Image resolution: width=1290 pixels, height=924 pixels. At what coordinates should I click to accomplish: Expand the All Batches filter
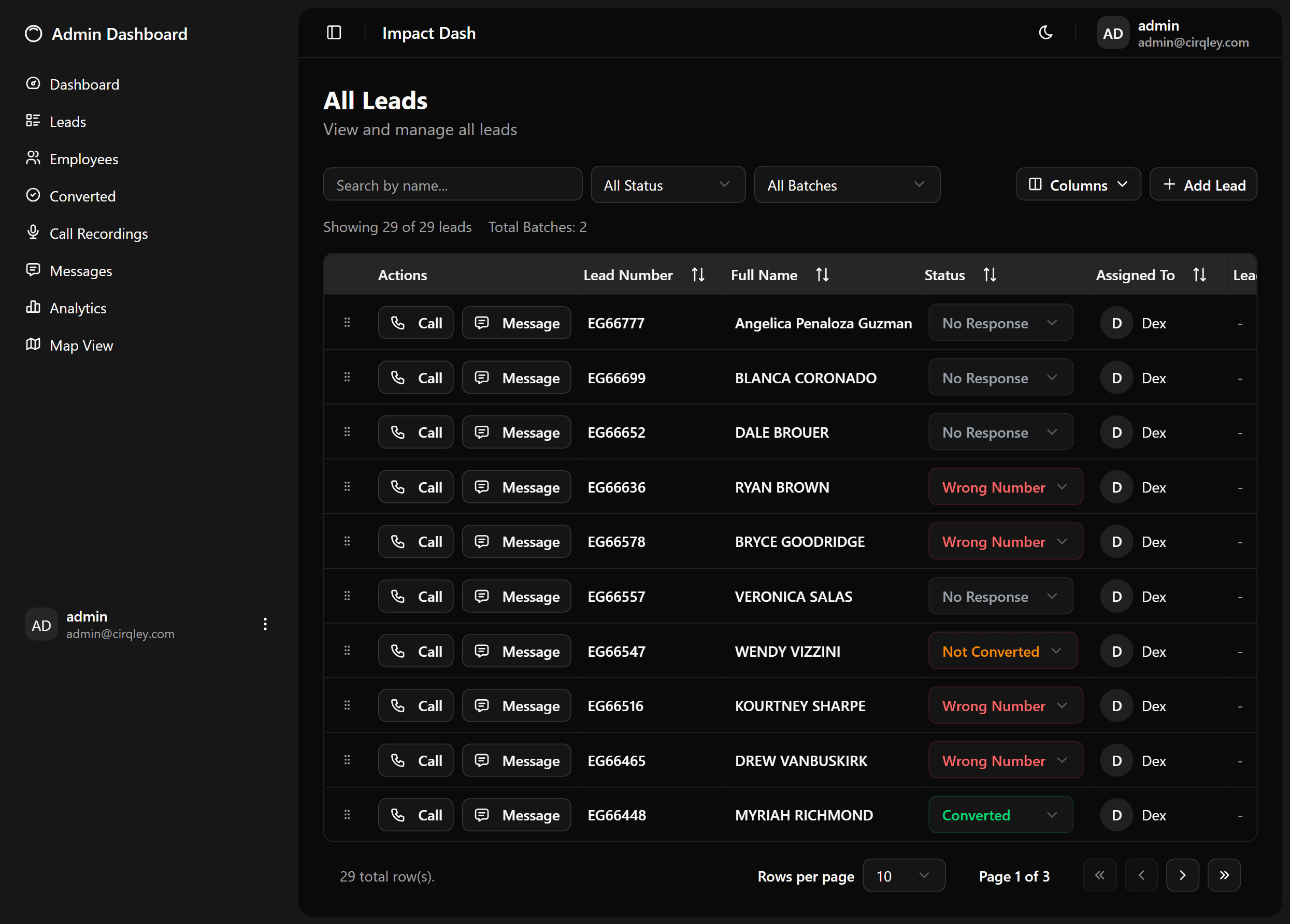click(847, 184)
